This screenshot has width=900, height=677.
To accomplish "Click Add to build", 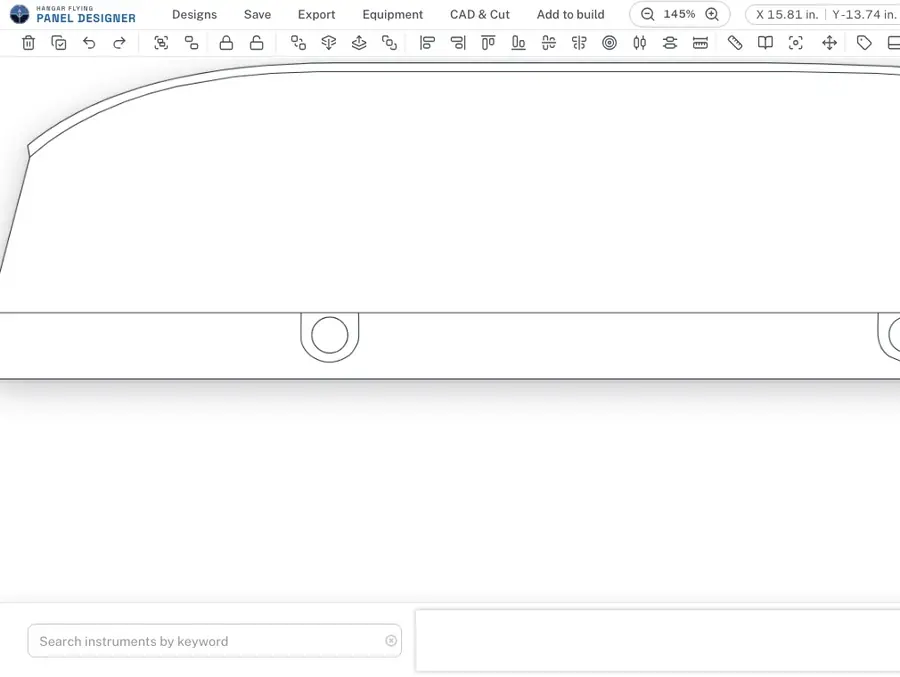I will (x=571, y=14).
